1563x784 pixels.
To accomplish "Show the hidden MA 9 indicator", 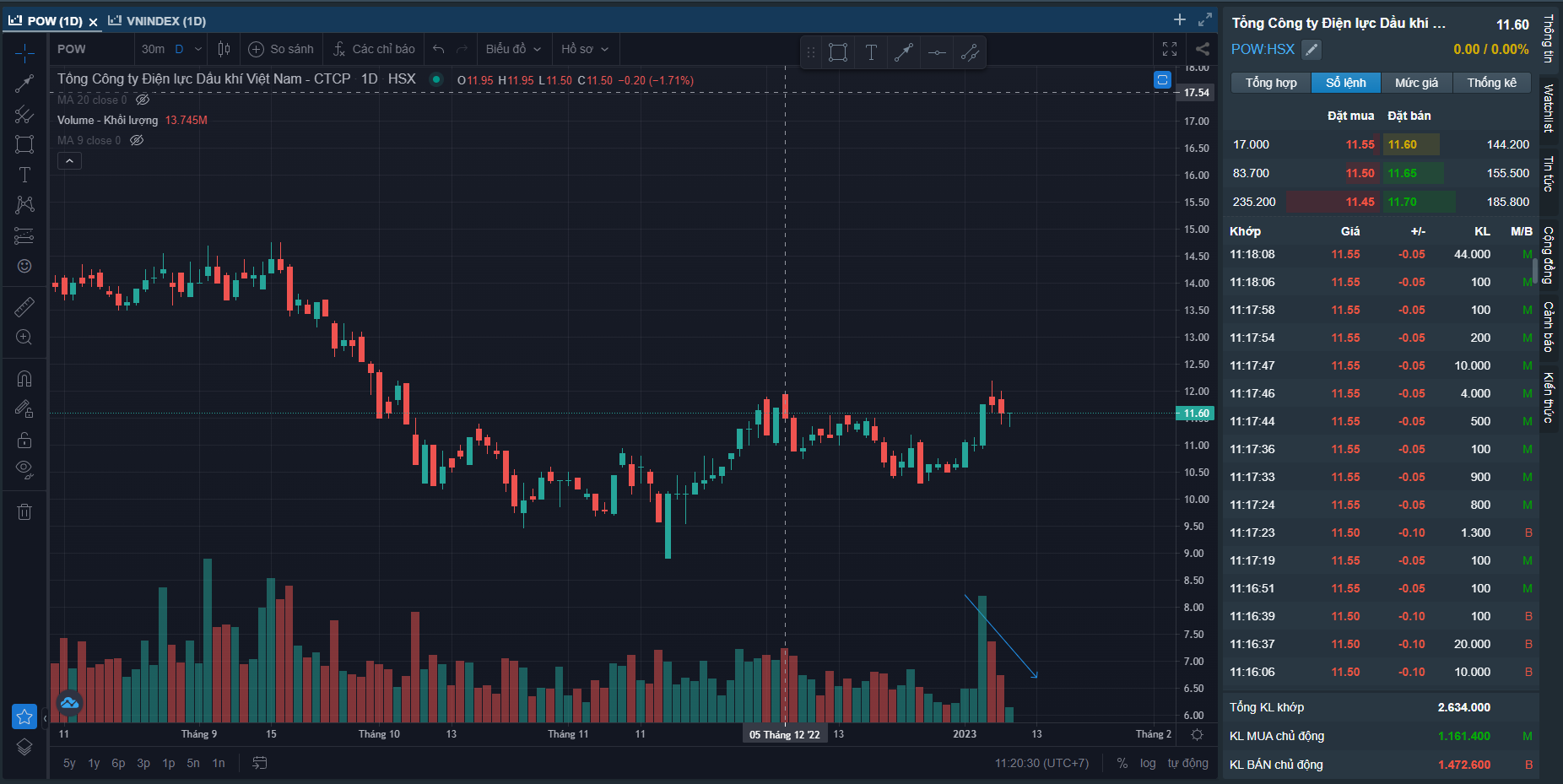I will pos(137,140).
